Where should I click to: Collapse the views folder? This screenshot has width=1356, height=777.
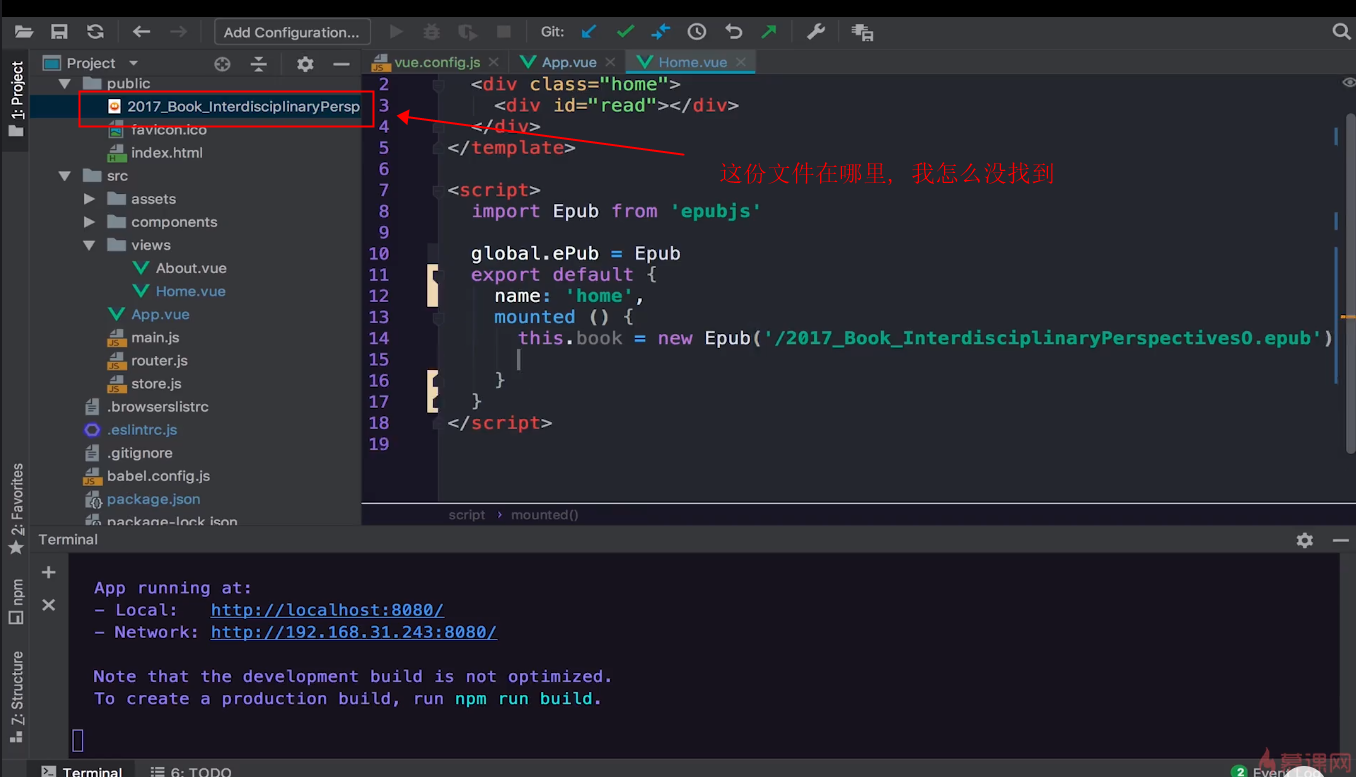pyautogui.click(x=89, y=245)
